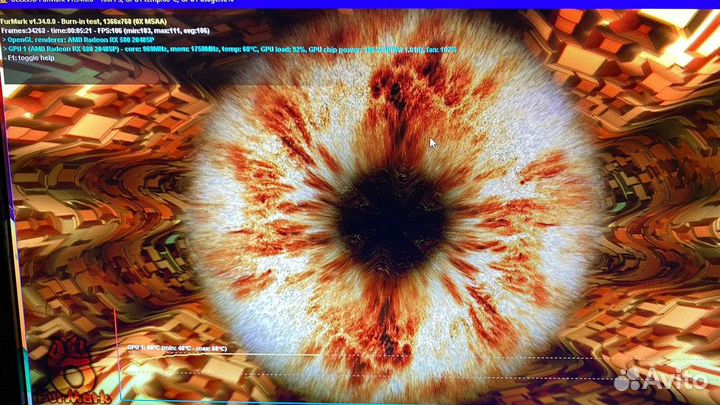Click the 'GPU 1 (AMD Radeon RX 580 2048SP)' status line
This screenshot has height=405, width=720.
(x=229, y=49)
